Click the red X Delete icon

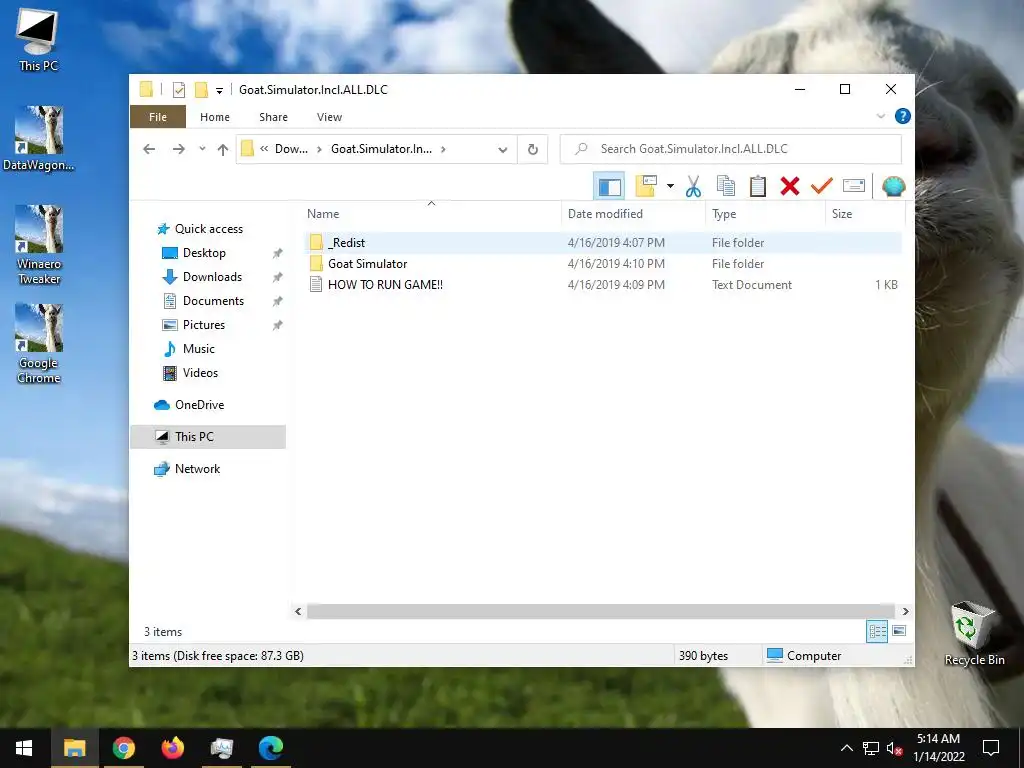pyautogui.click(x=790, y=187)
